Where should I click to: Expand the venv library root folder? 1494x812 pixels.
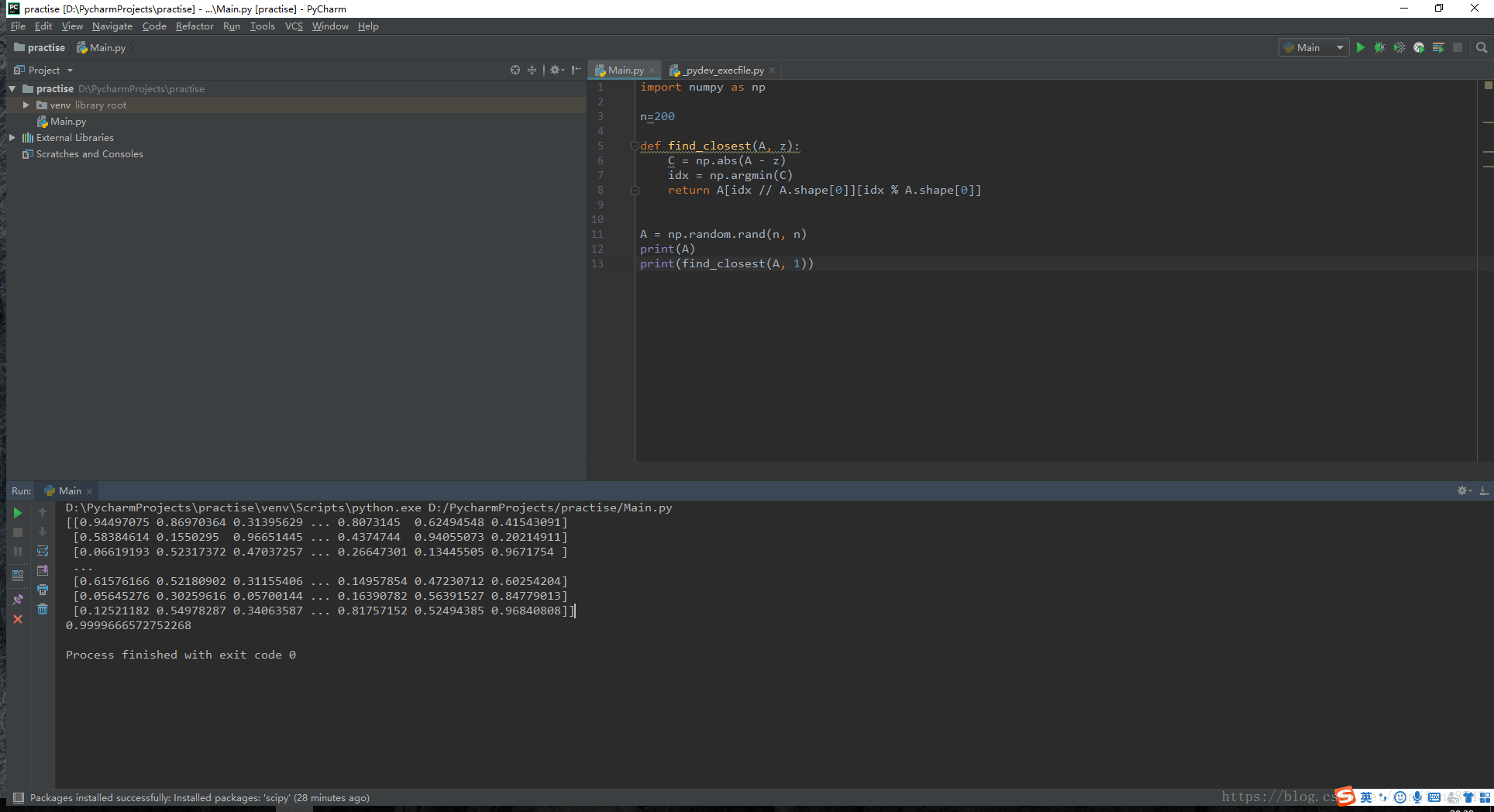26,105
